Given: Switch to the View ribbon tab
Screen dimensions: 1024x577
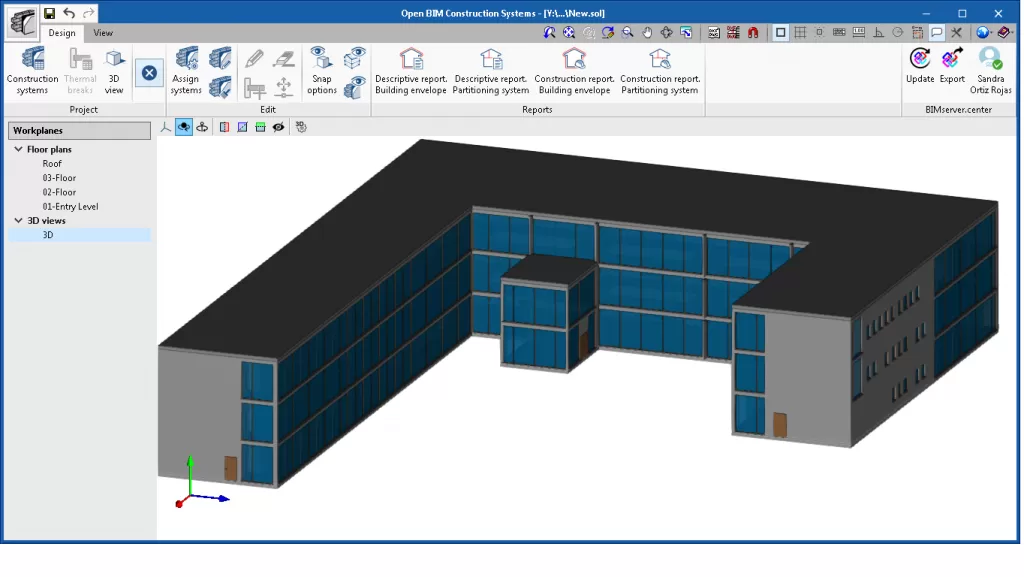Looking at the screenshot, I should [x=103, y=33].
